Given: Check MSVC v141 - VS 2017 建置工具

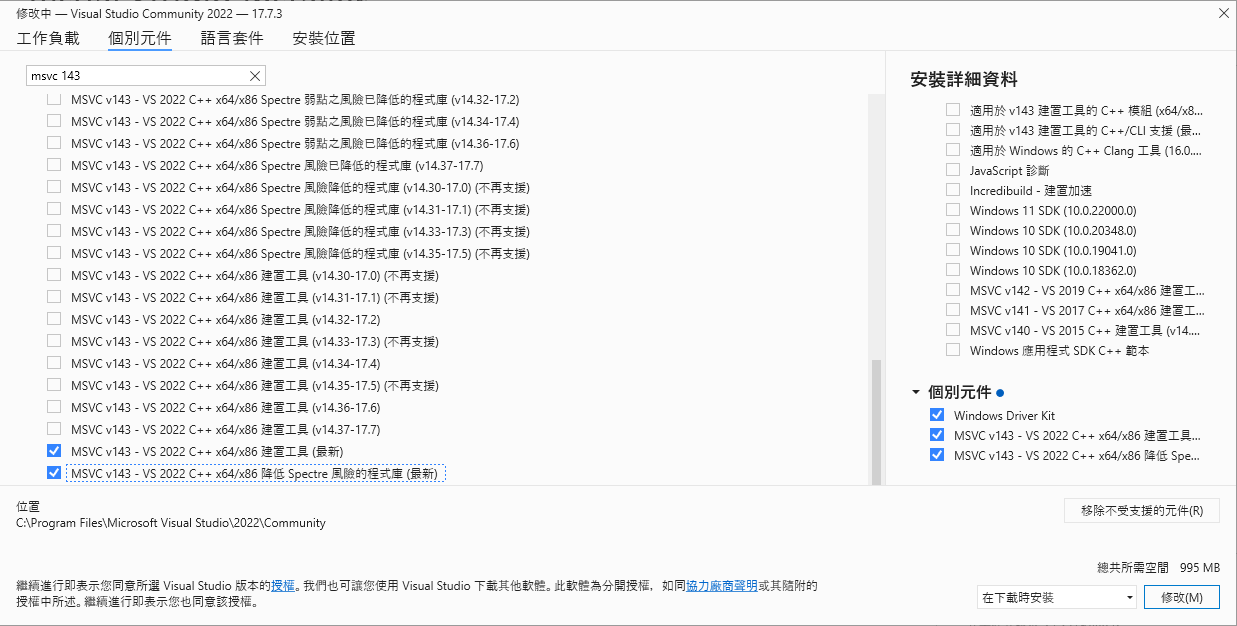Looking at the screenshot, I should pos(953,311).
